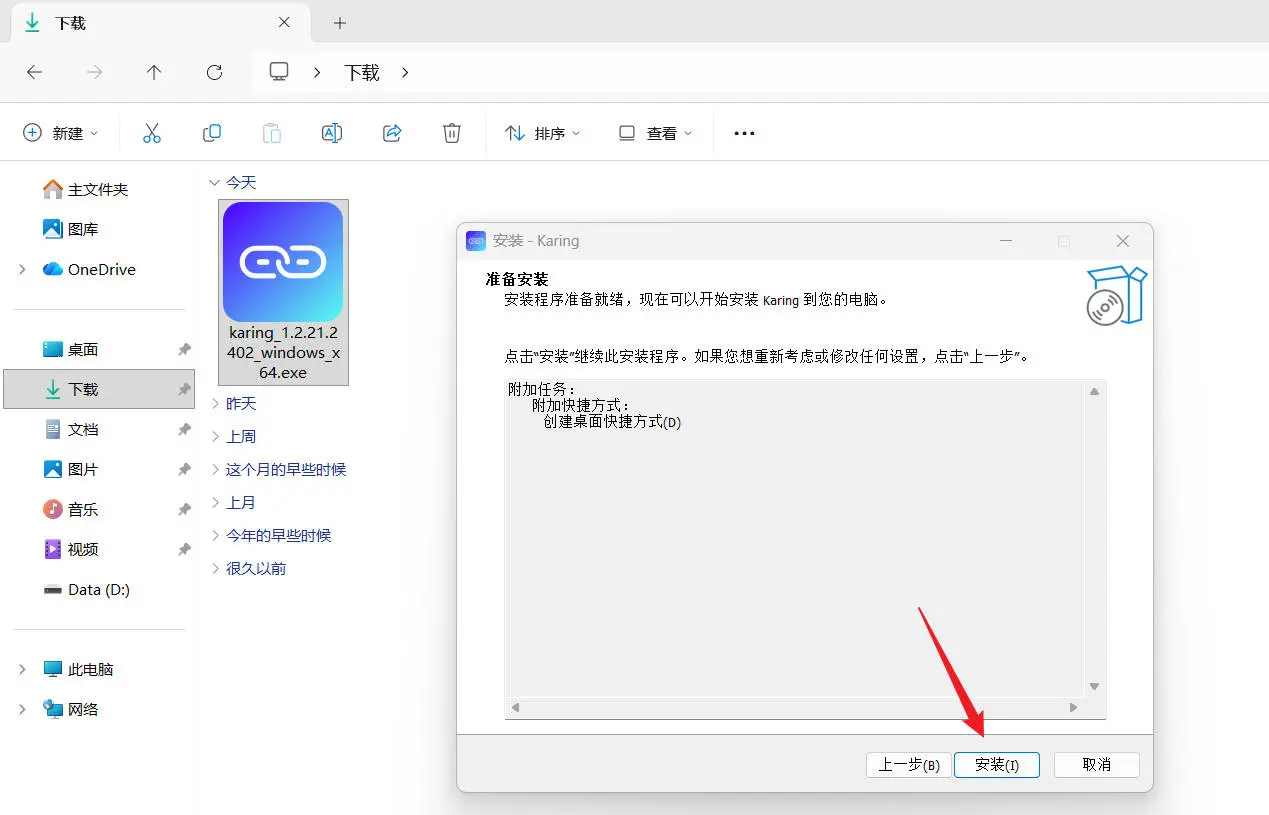The width and height of the screenshot is (1269, 815).
Task: Open 主文件夹 in sidebar
Action: click(x=100, y=189)
